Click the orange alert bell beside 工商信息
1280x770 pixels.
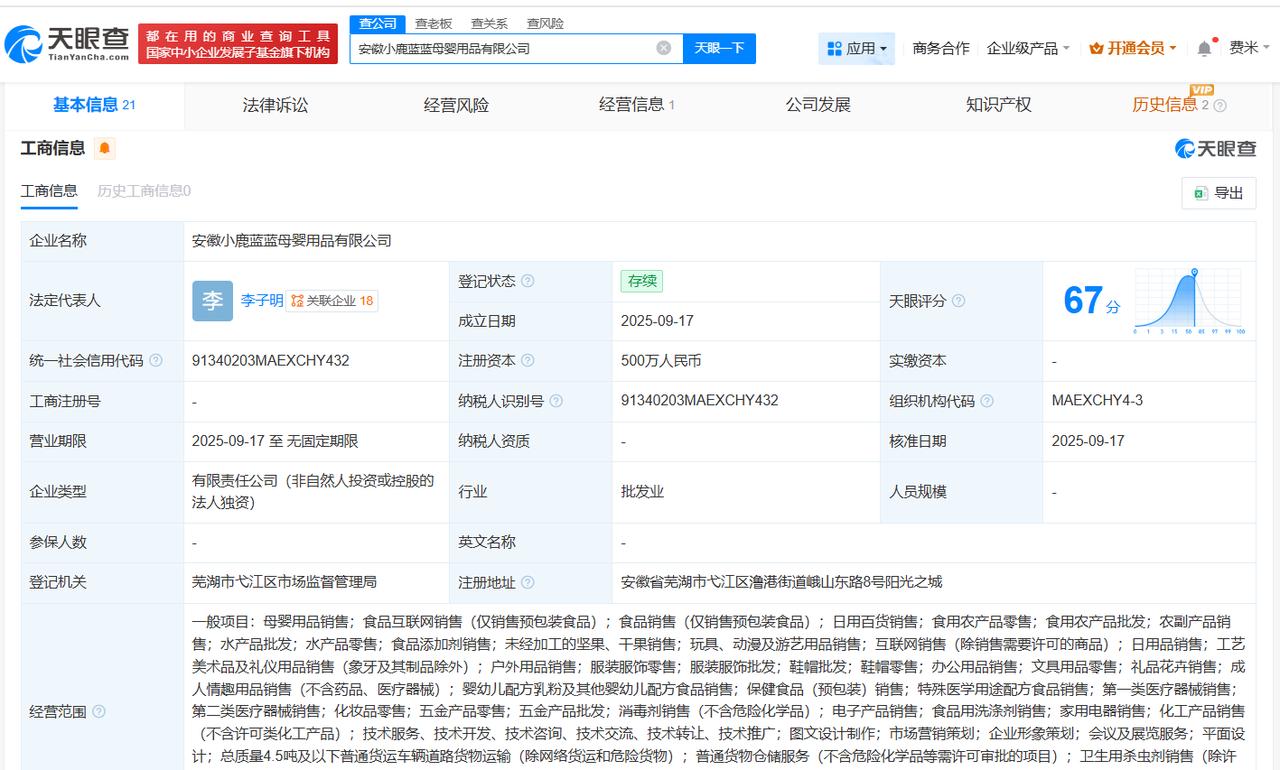point(105,149)
